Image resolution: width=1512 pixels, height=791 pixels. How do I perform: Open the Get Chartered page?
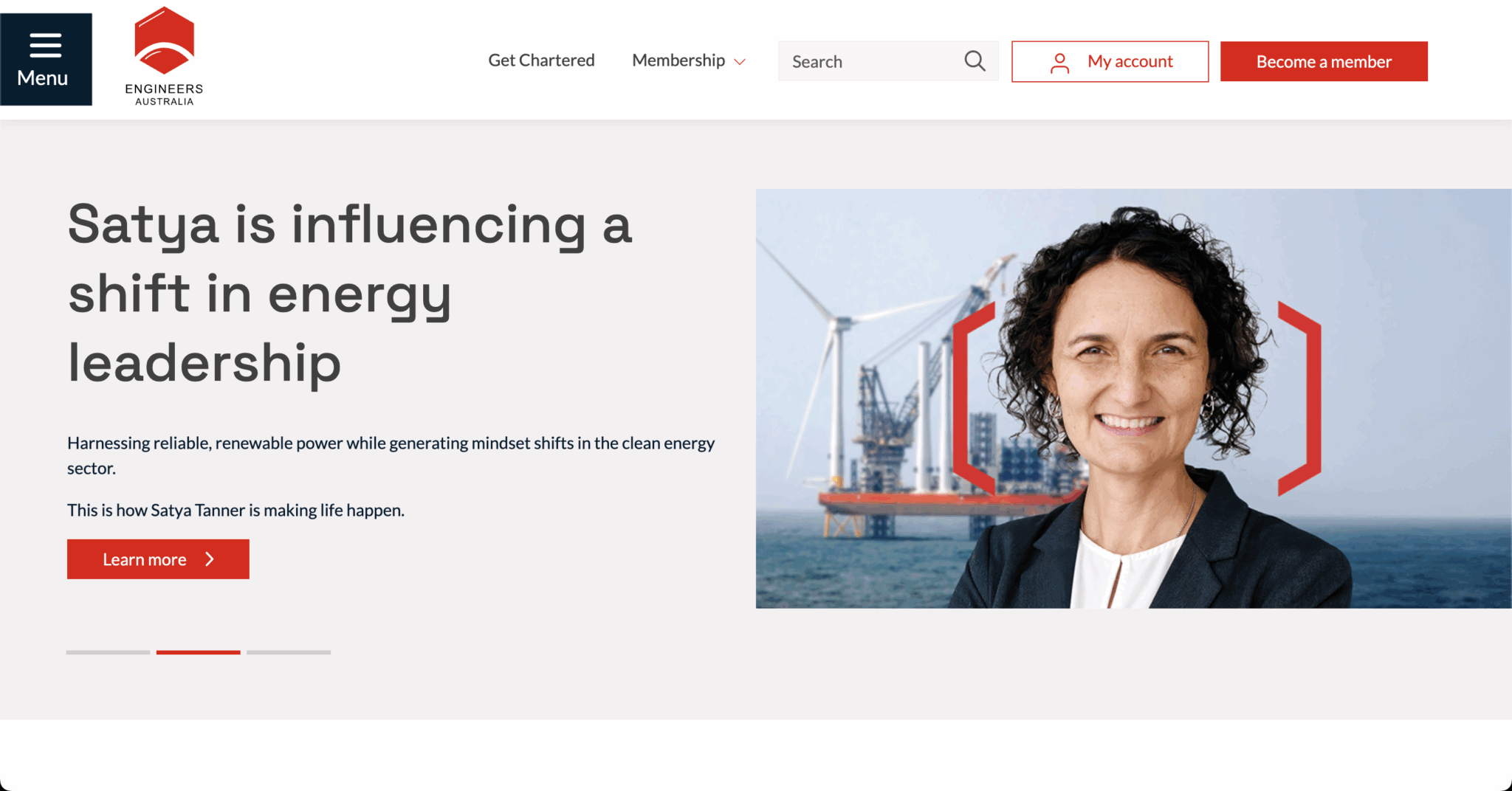click(541, 61)
